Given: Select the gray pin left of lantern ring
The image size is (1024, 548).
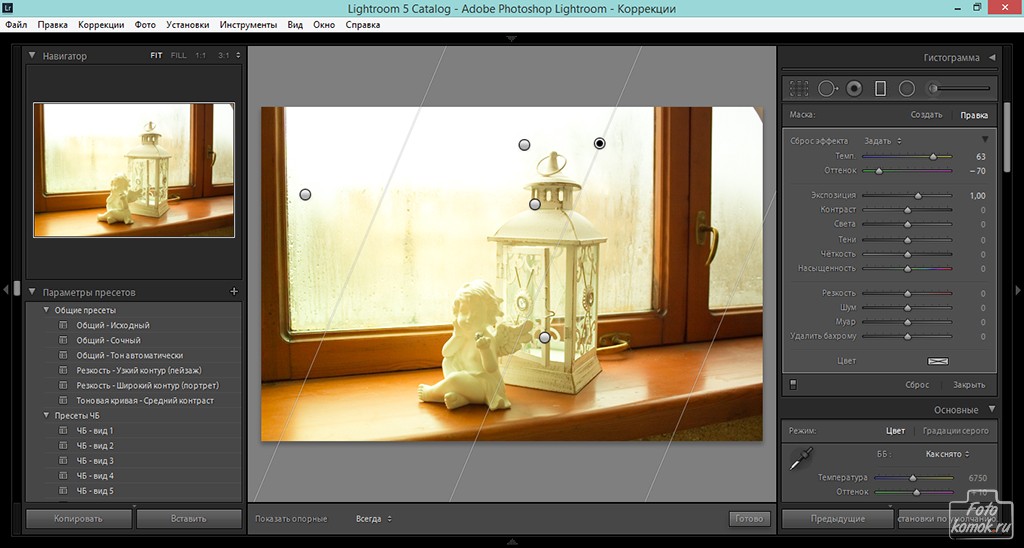Looking at the screenshot, I should [524, 144].
